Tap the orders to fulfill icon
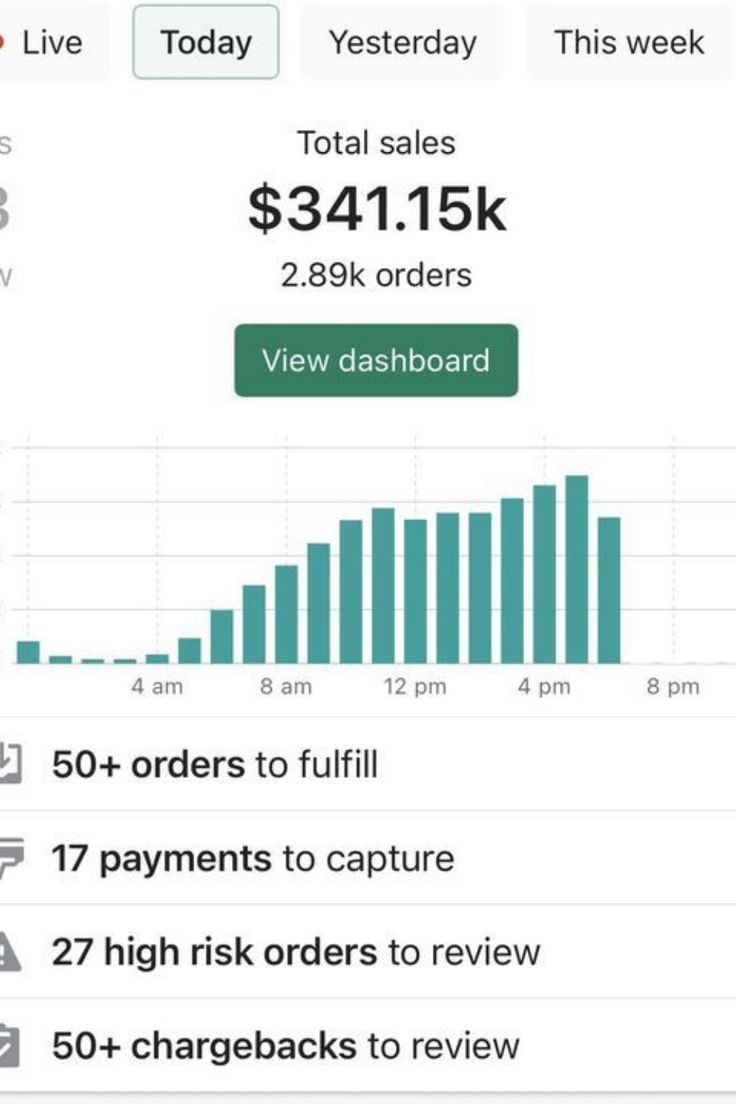Screen dimensions: 736x1104 pyautogui.click(x=10, y=764)
